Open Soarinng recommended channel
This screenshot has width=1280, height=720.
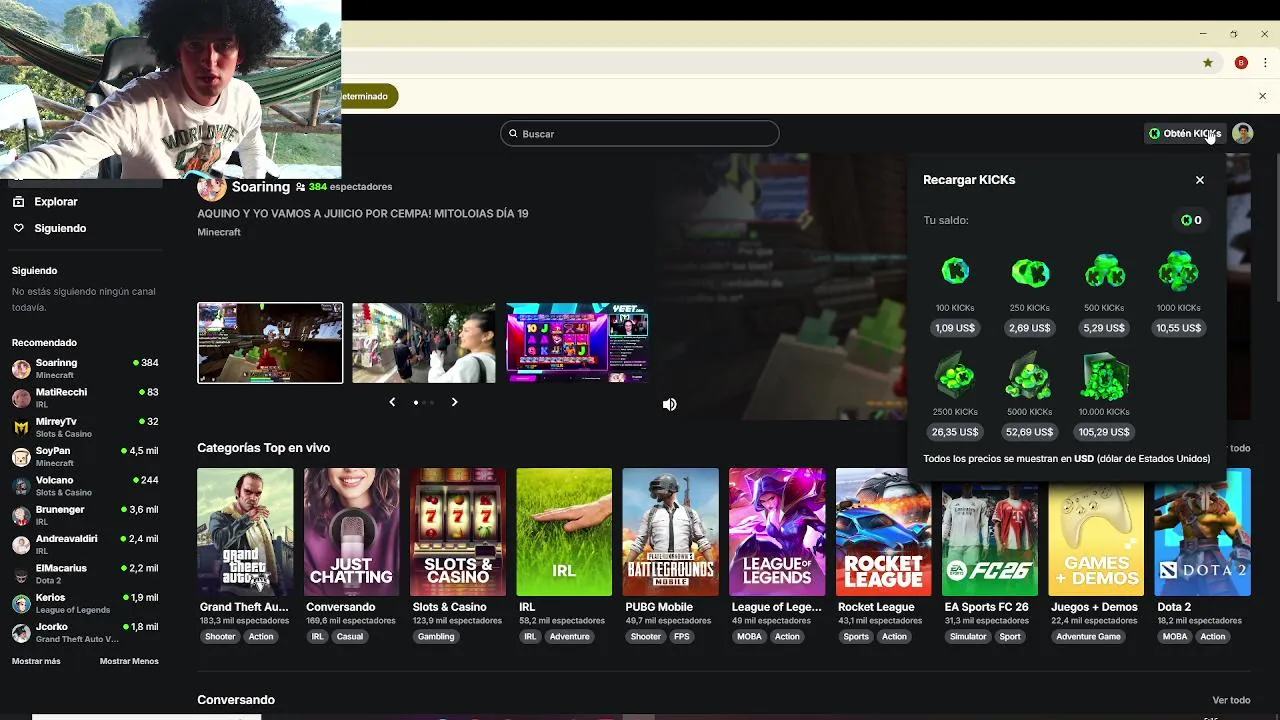click(x=85, y=368)
